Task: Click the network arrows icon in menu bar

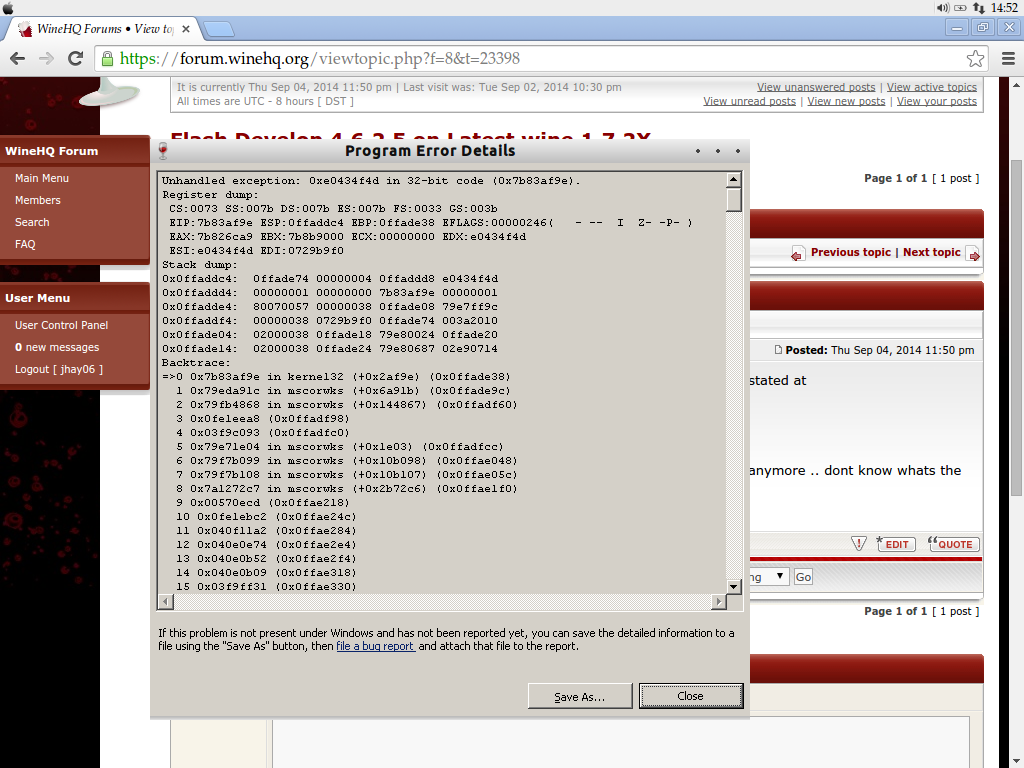Action: (978, 8)
